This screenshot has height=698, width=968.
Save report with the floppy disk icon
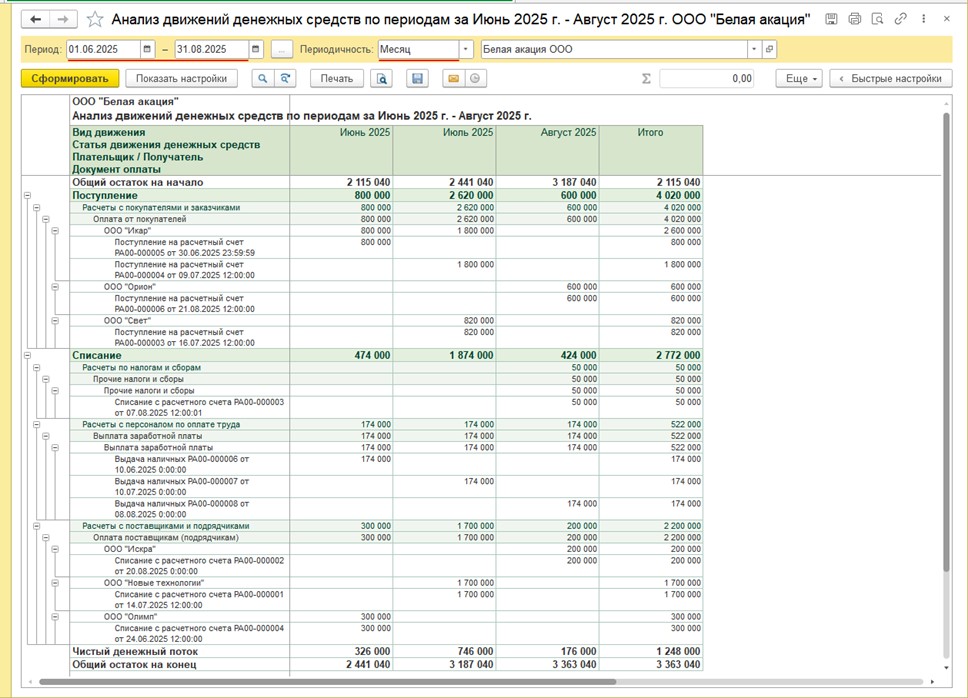417,78
